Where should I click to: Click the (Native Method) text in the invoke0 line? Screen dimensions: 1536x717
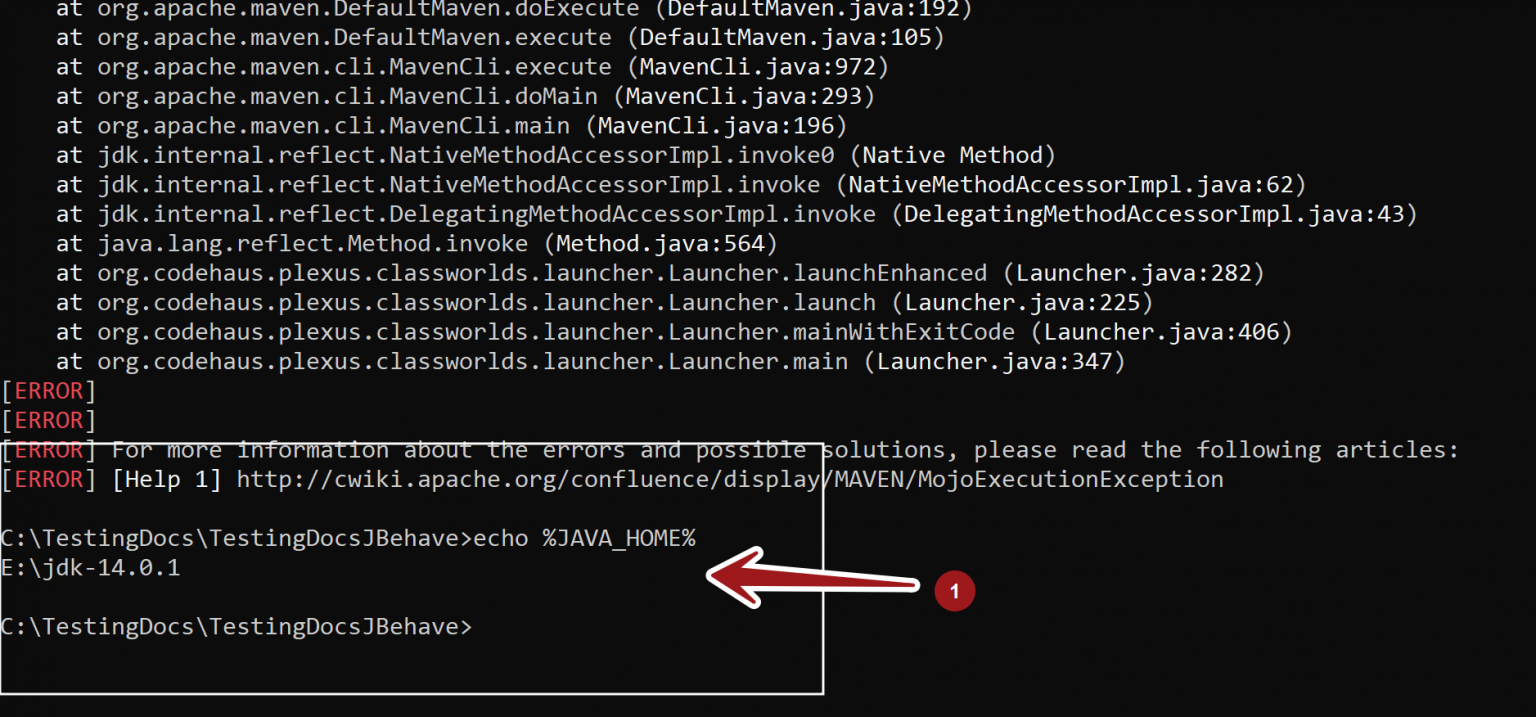958,155
